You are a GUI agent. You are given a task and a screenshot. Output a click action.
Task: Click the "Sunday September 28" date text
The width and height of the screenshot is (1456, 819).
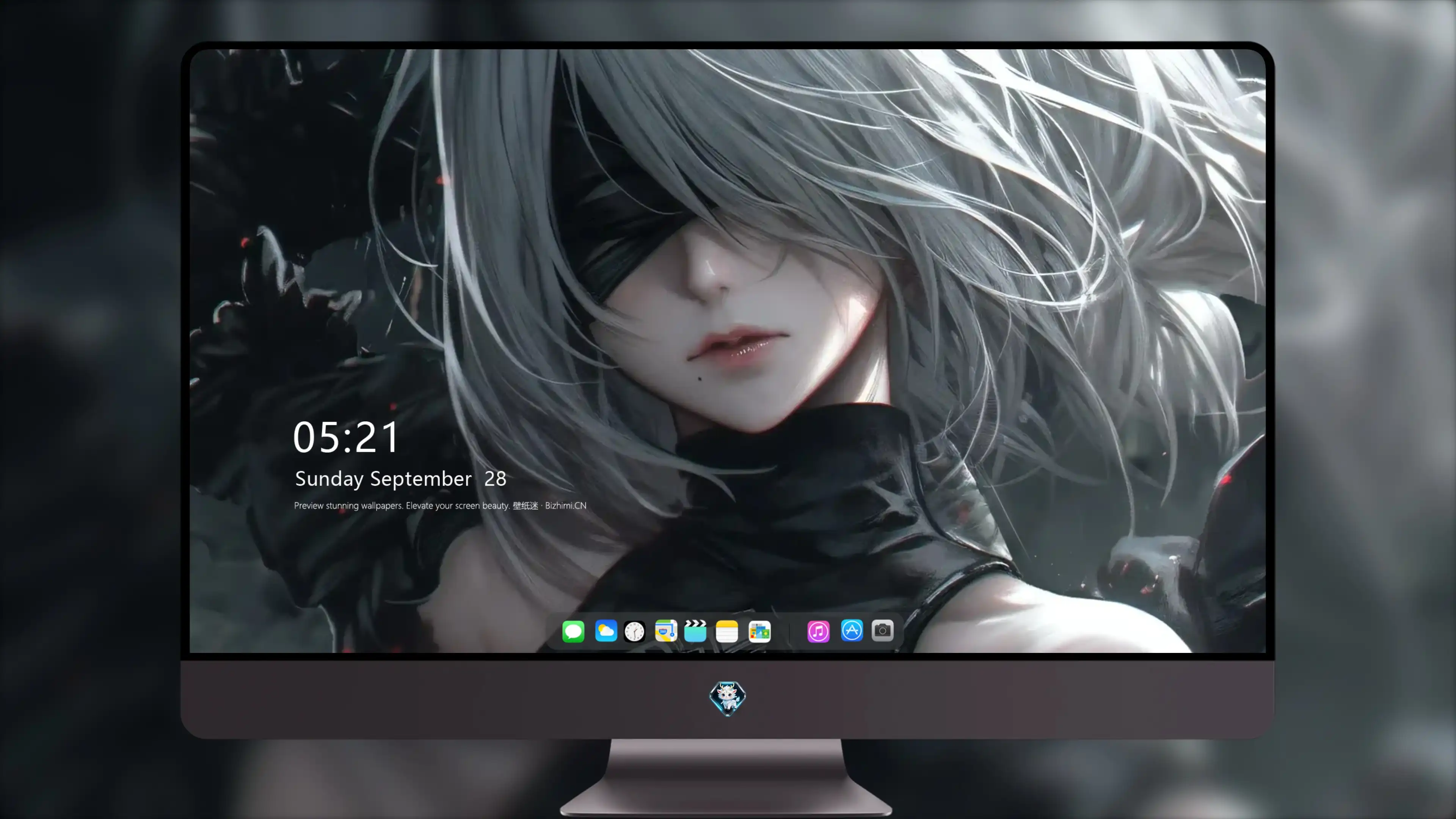click(x=401, y=479)
